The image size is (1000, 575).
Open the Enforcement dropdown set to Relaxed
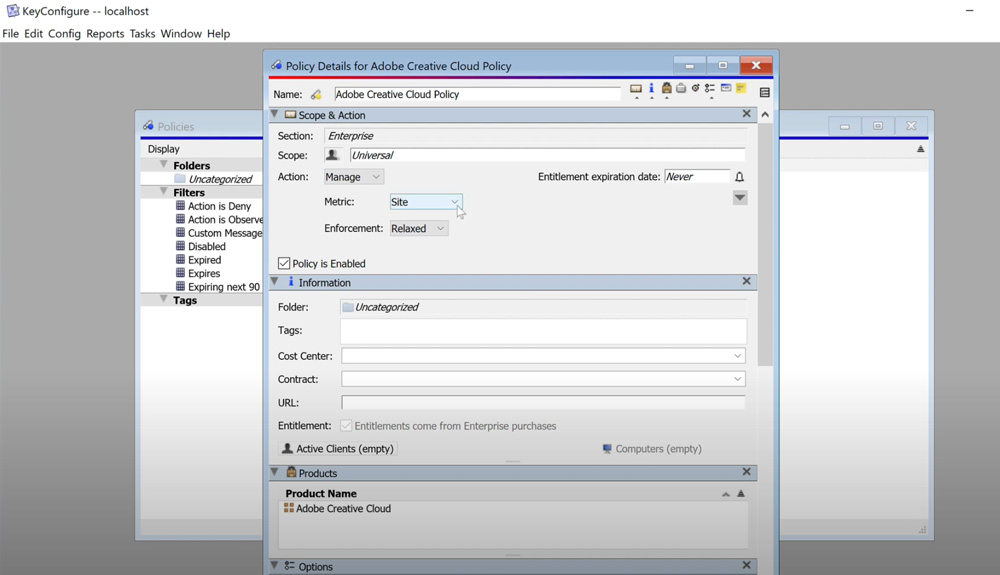pyautogui.click(x=419, y=228)
